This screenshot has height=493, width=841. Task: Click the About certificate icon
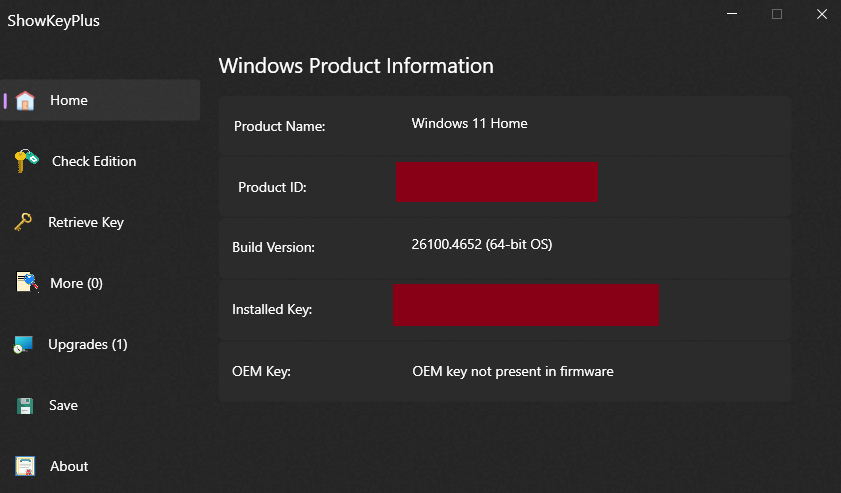coord(25,466)
